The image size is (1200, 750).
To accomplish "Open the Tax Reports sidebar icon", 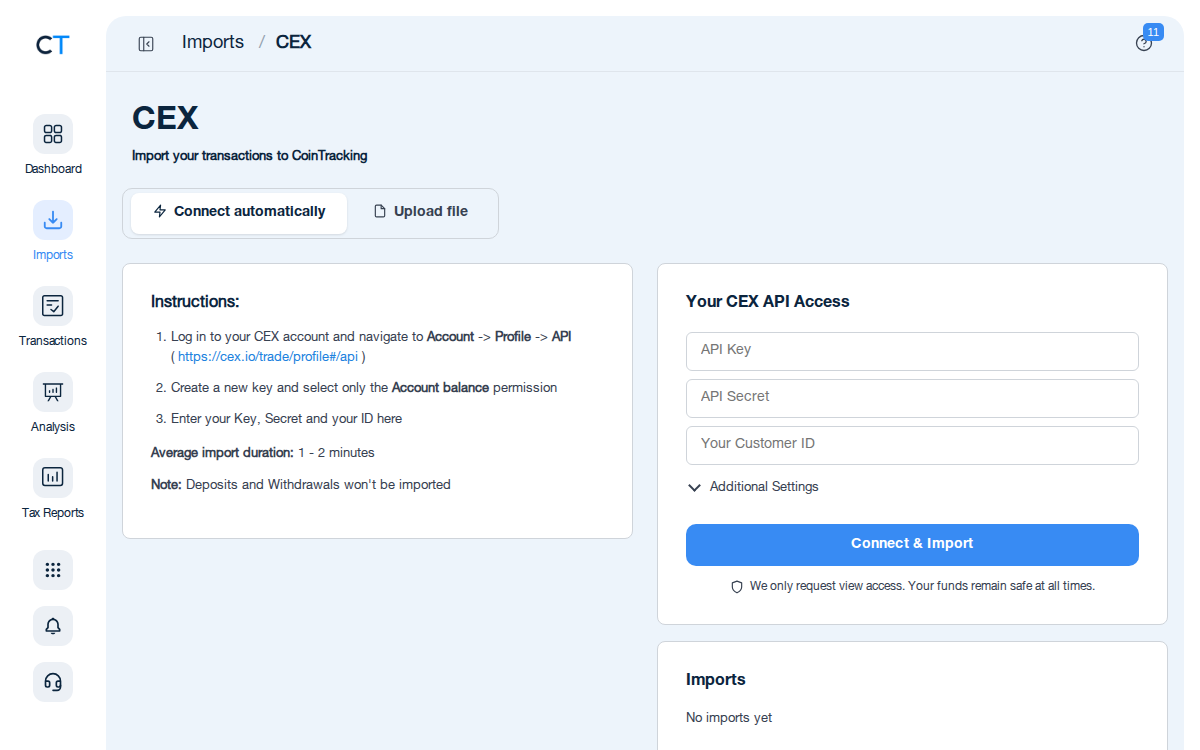I will pos(53,478).
